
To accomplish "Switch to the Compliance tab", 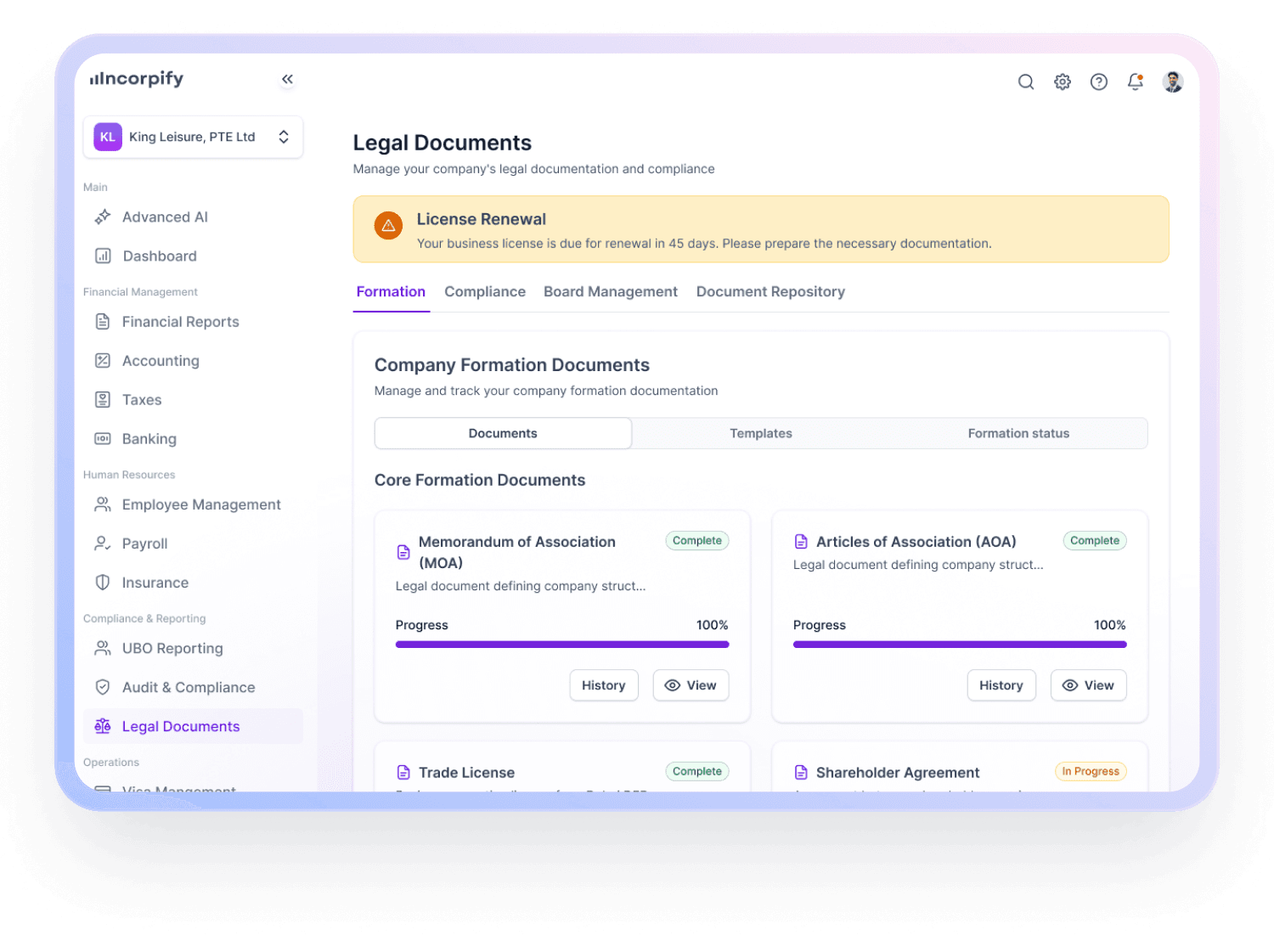I will 485,292.
